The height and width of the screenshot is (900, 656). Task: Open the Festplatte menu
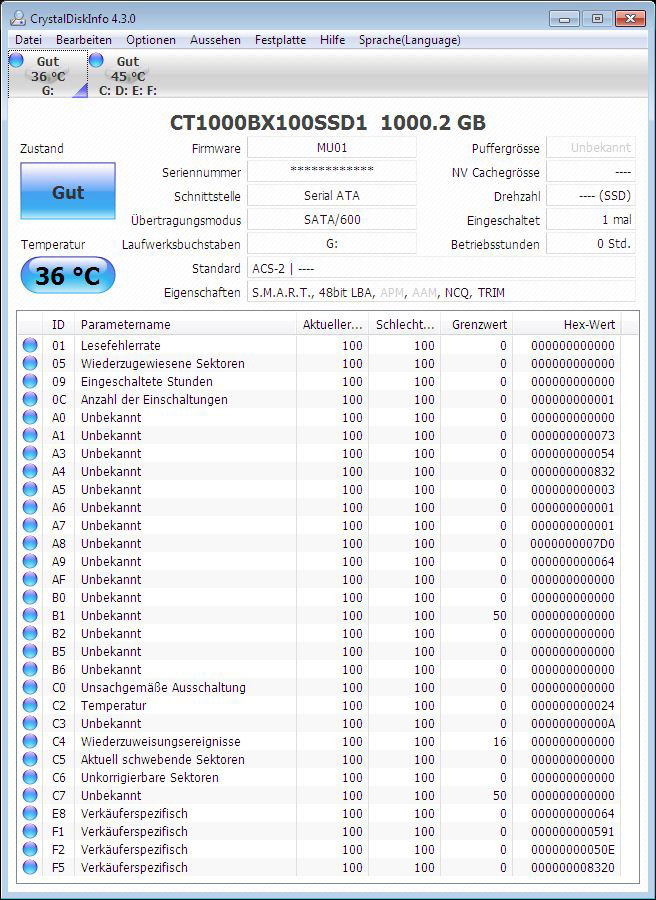pyautogui.click(x=280, y=40)
